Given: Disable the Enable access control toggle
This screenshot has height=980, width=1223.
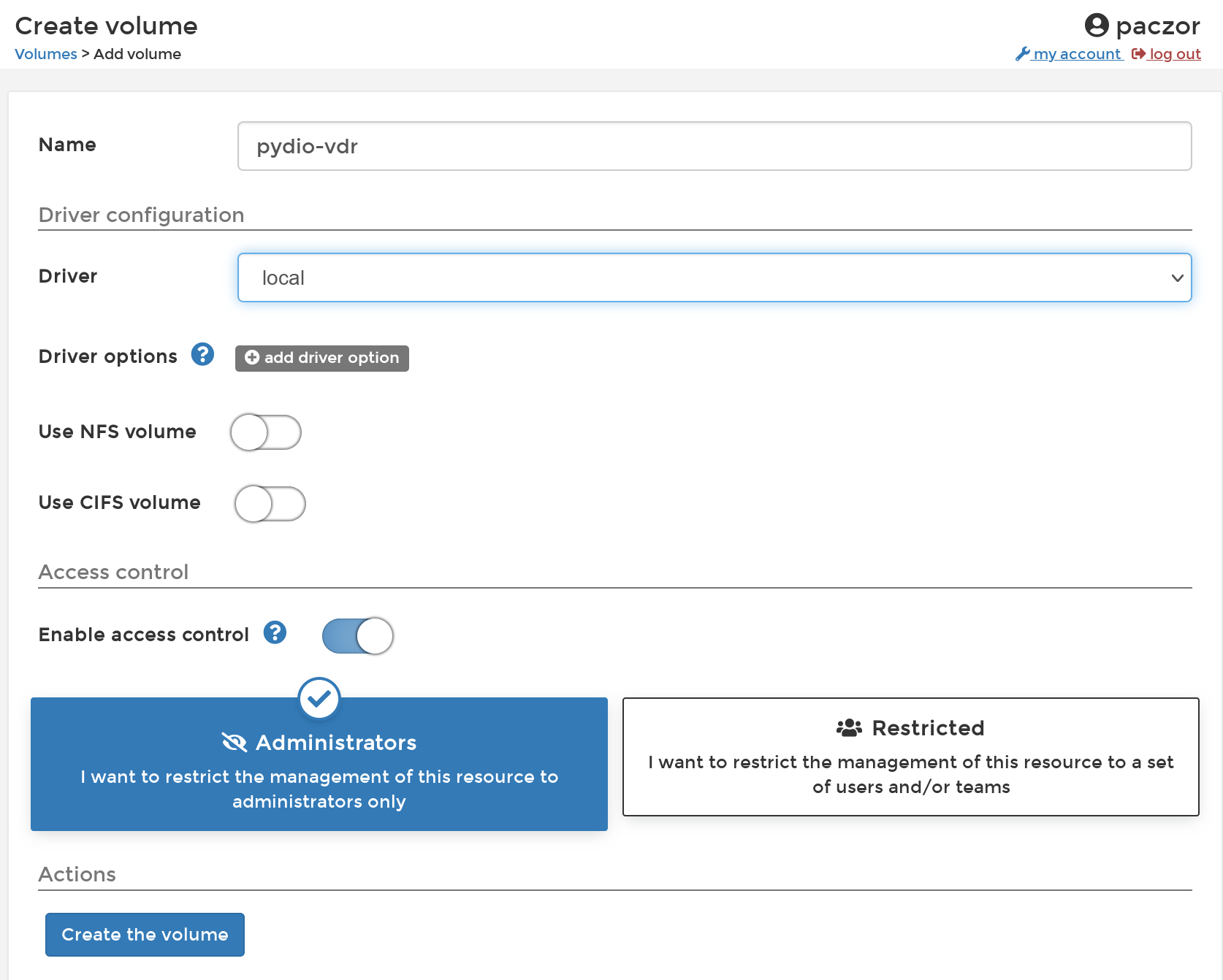Looking at the screenshot, I should [x=357, y=636].
